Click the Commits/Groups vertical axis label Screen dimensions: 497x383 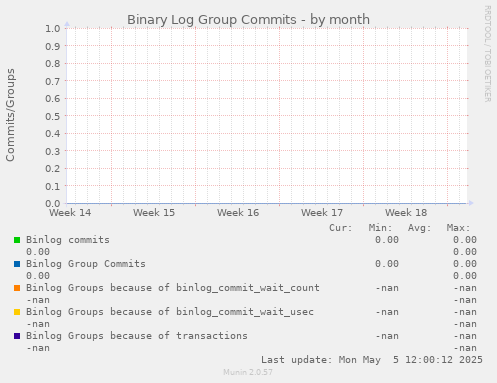pos(10,115)
